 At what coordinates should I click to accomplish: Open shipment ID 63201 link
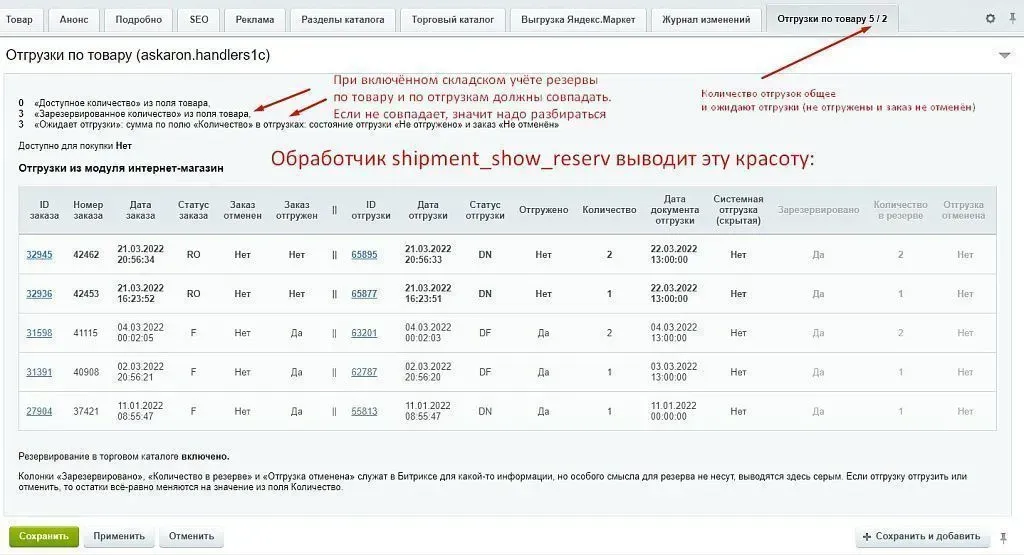[364, 333]
